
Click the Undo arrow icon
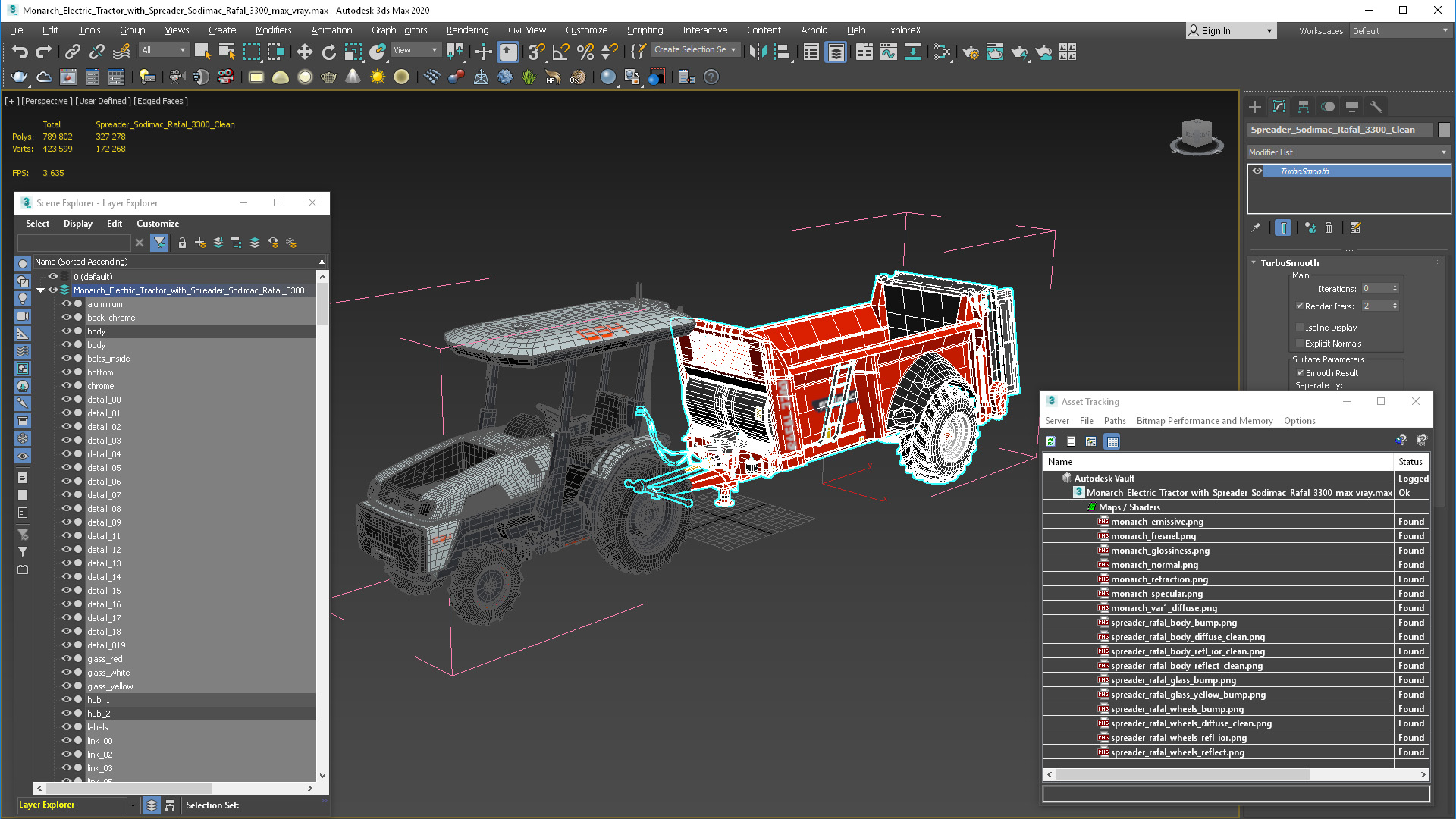coord(20,52)
